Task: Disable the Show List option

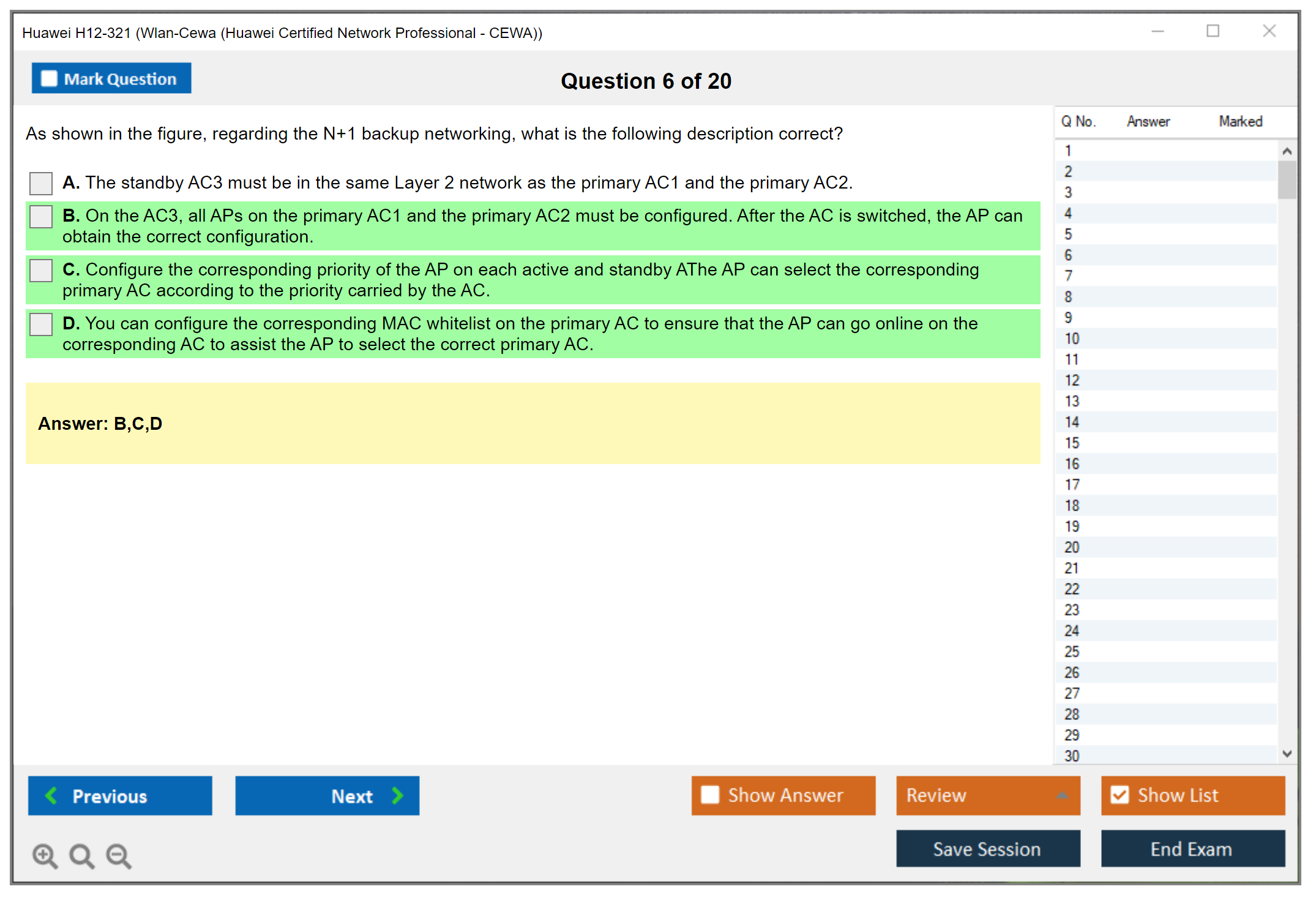Action: tap(1120, 795)
